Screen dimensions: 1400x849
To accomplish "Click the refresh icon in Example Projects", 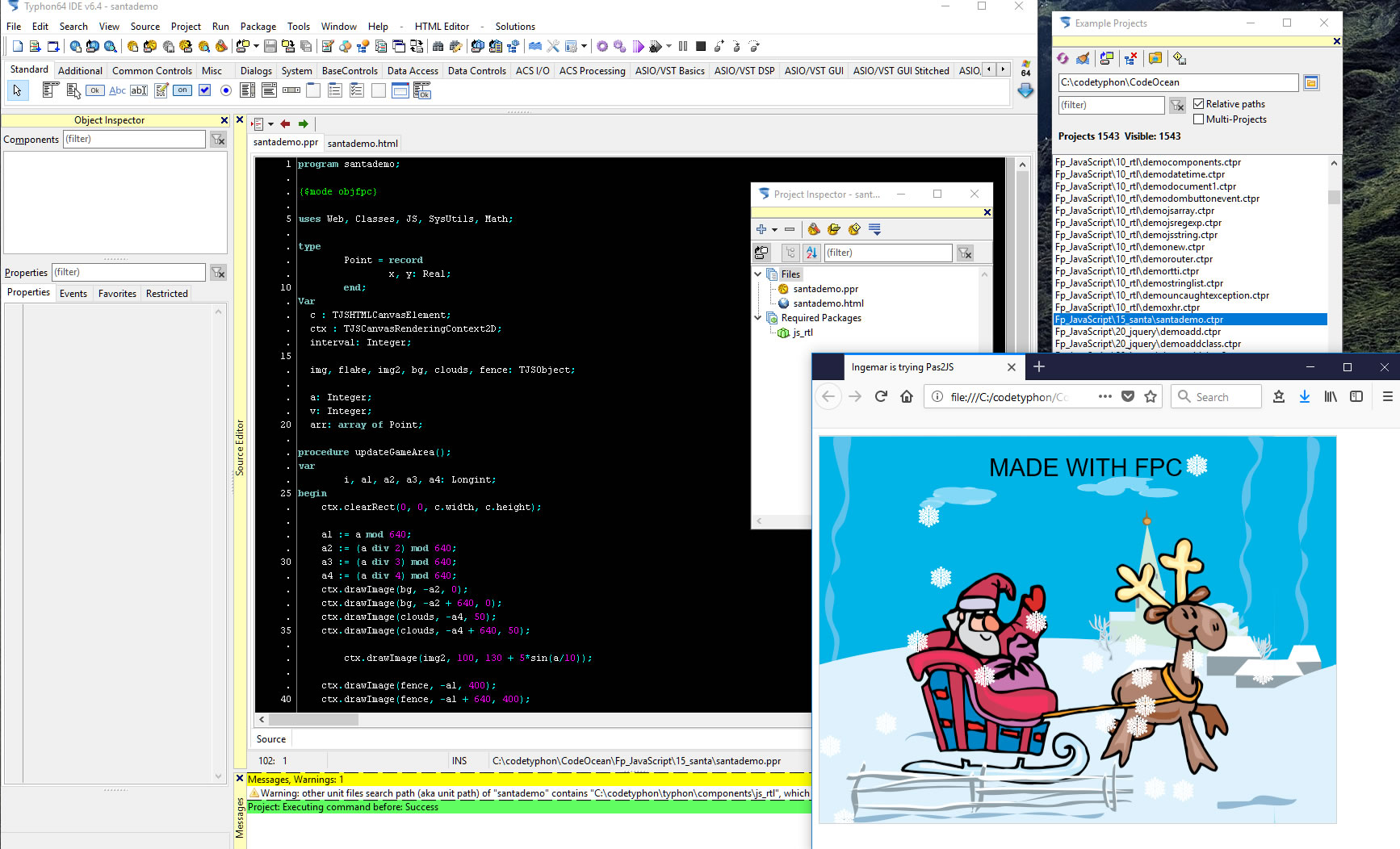I will pyautogui.click(x=1063, y=58).
